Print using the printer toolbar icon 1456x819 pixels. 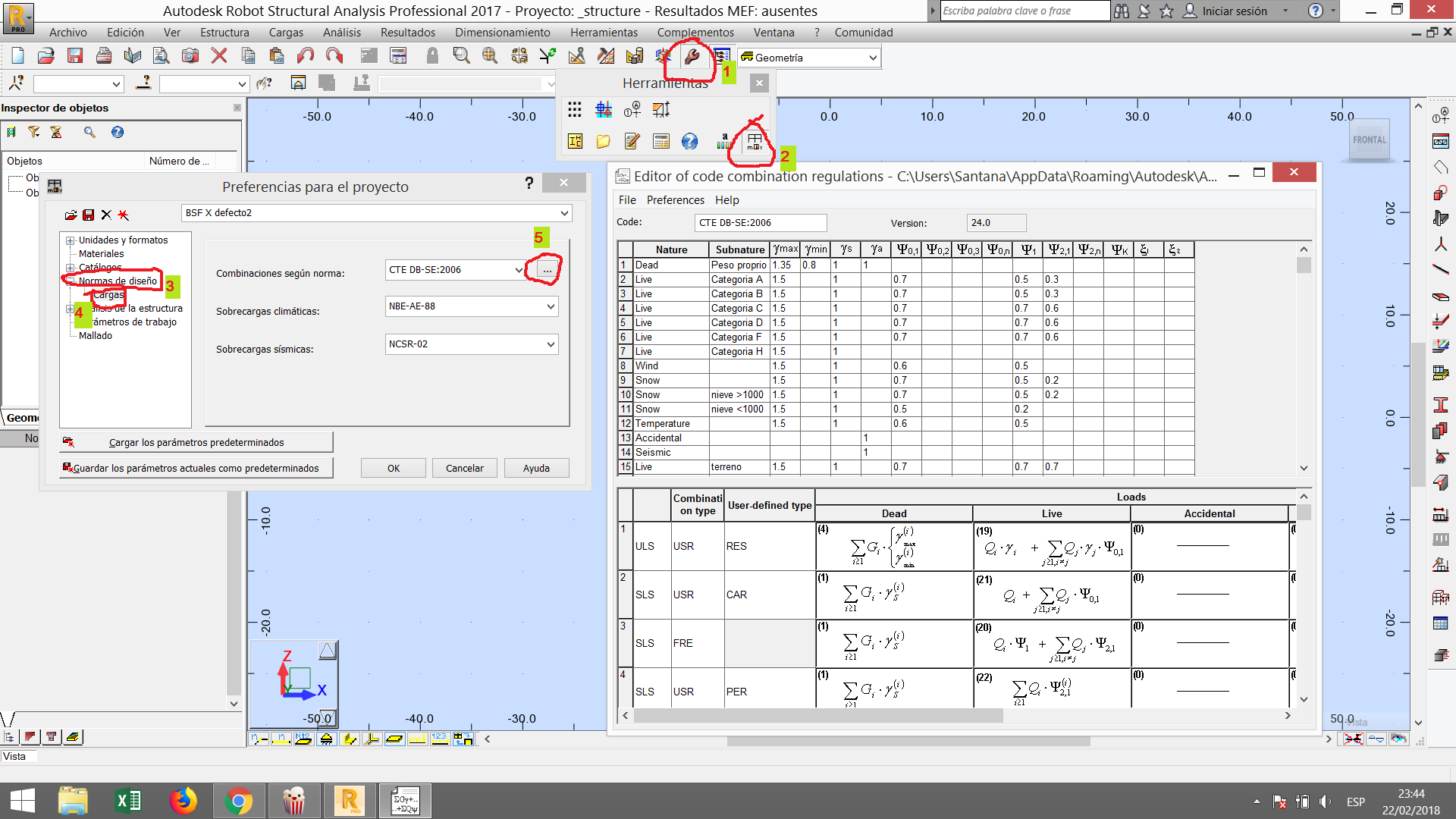click(x=104, y=55)
